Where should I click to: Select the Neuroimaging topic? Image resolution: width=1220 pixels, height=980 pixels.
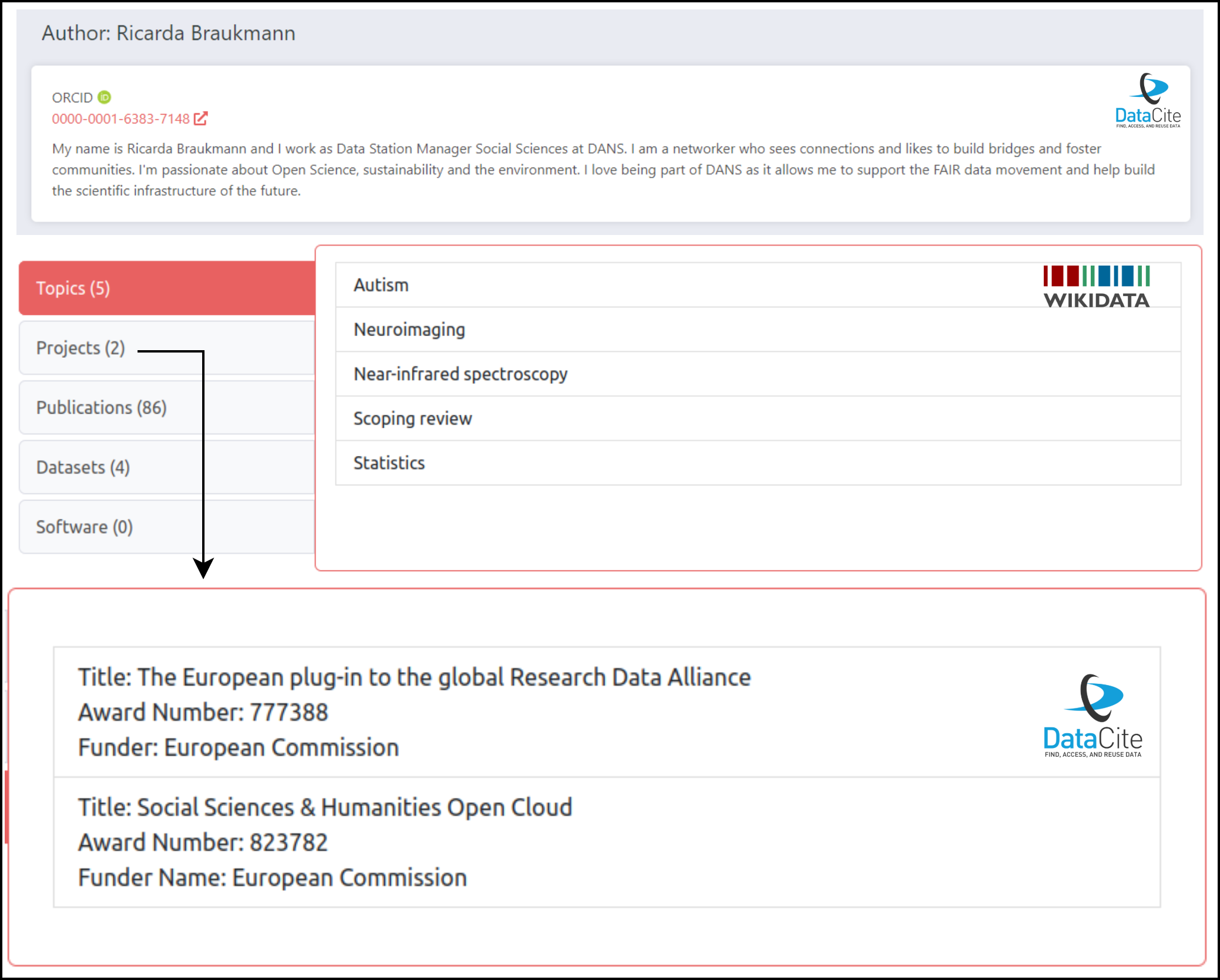[409, 330]
